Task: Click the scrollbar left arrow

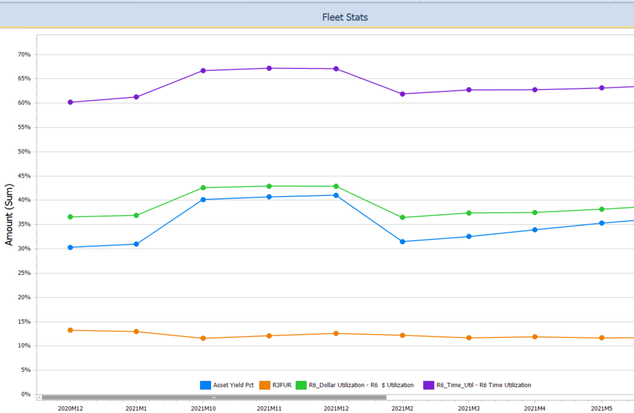Action: point(39,398)
